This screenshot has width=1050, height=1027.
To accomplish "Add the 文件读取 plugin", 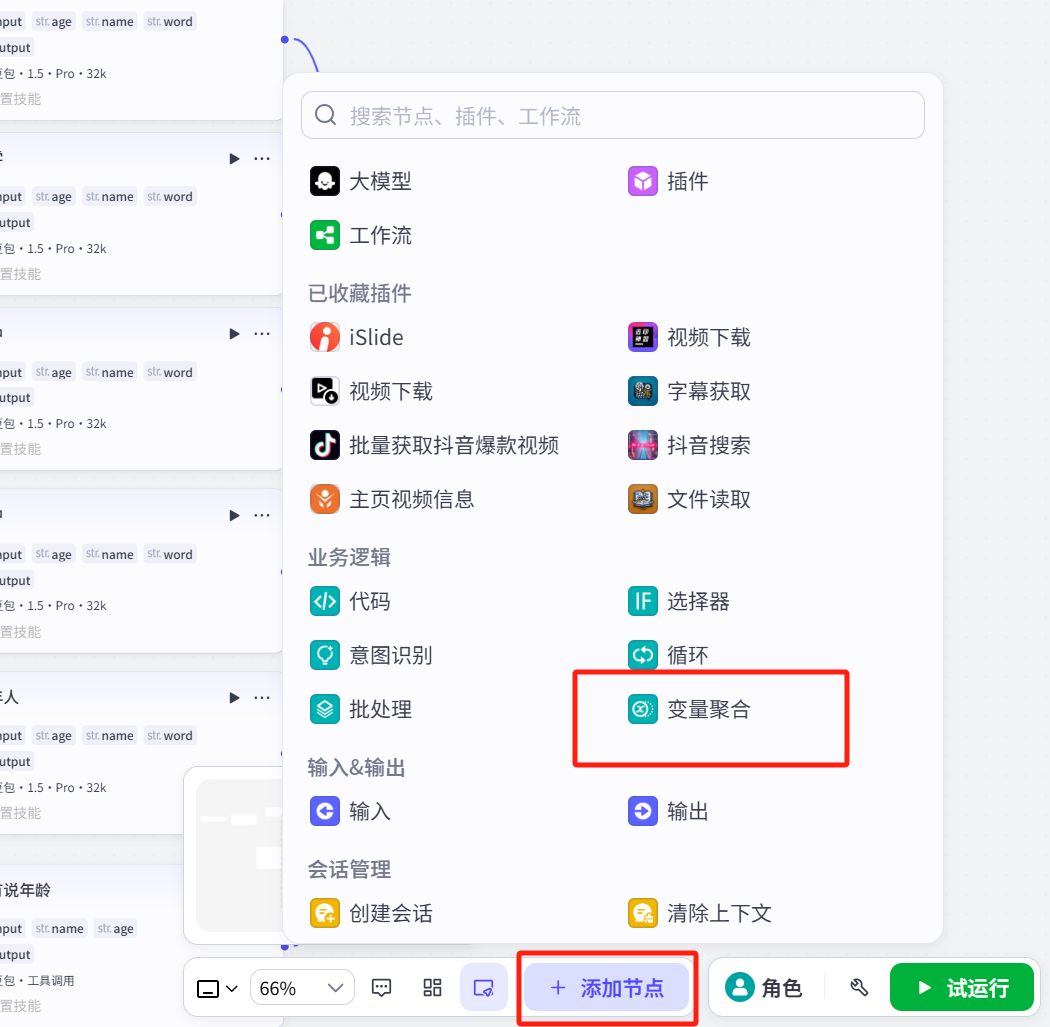I will pos(689,499).
